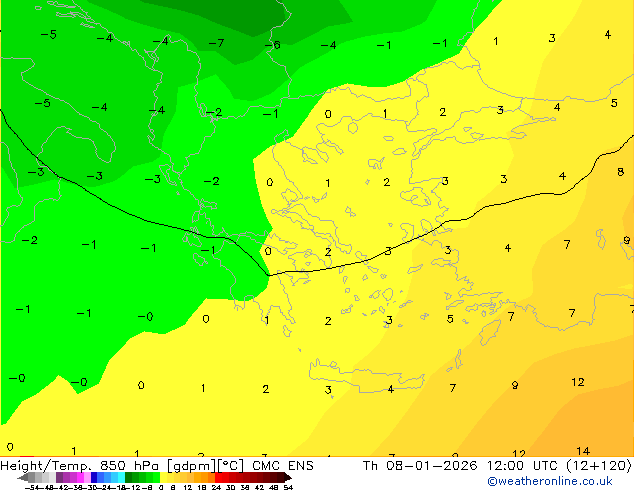Image resolution: width=634 pixels, height=490 pixels.
Task: Click the bright yellow legend swatch
Action: [x=163, y=478]
